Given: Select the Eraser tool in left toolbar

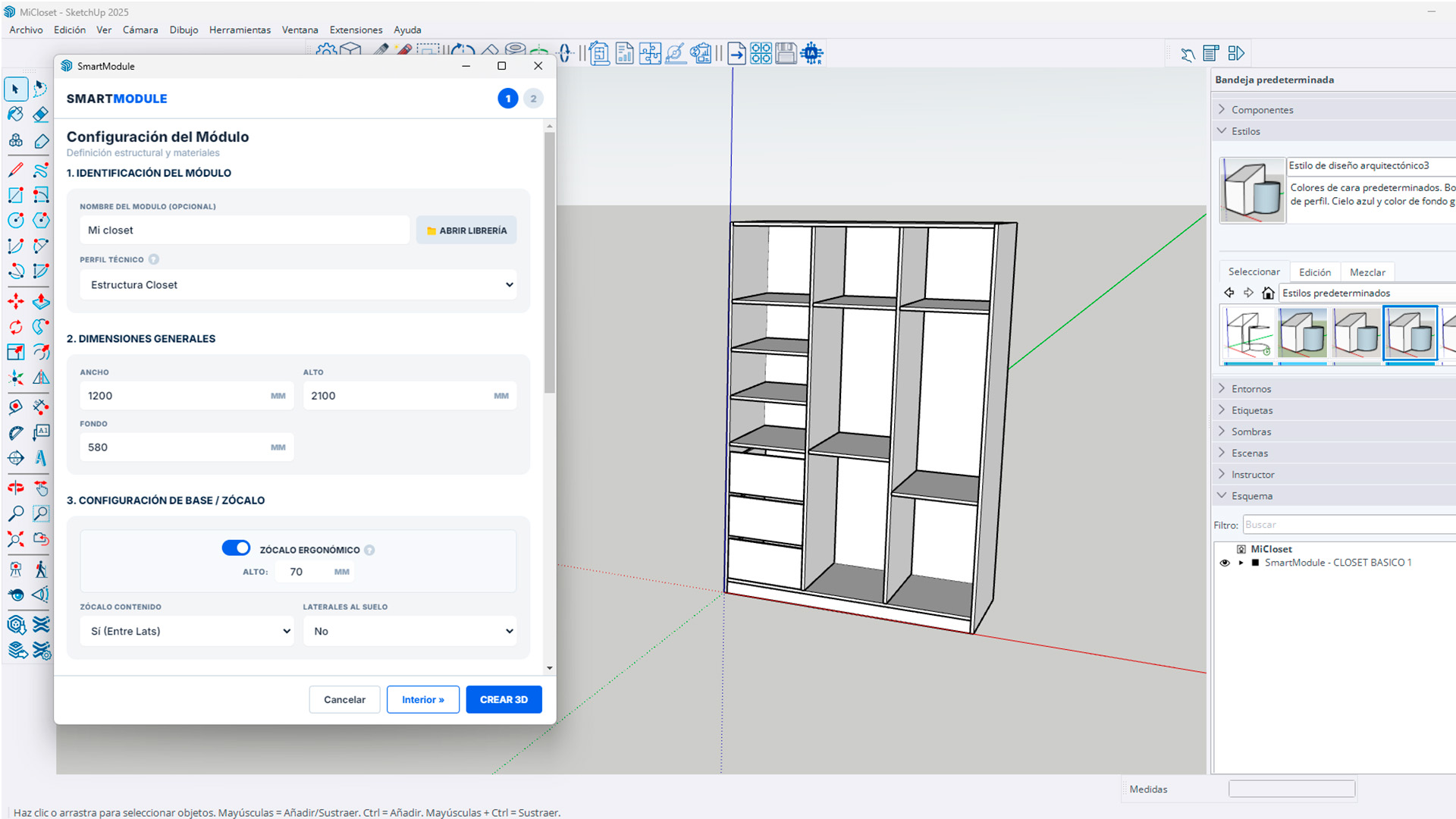Looking at the screenshot, I should pos(41,115).
